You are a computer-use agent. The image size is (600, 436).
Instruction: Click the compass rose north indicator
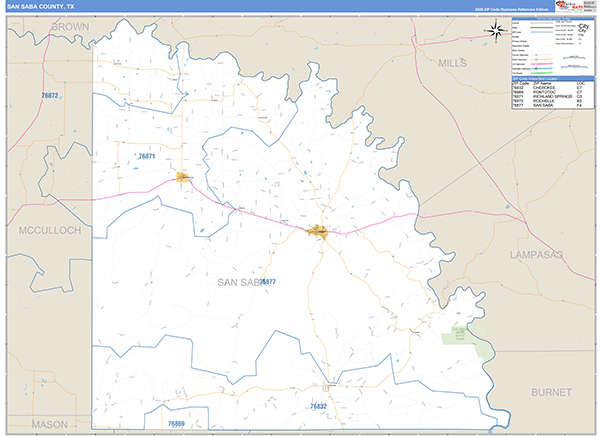pos(496,30)
